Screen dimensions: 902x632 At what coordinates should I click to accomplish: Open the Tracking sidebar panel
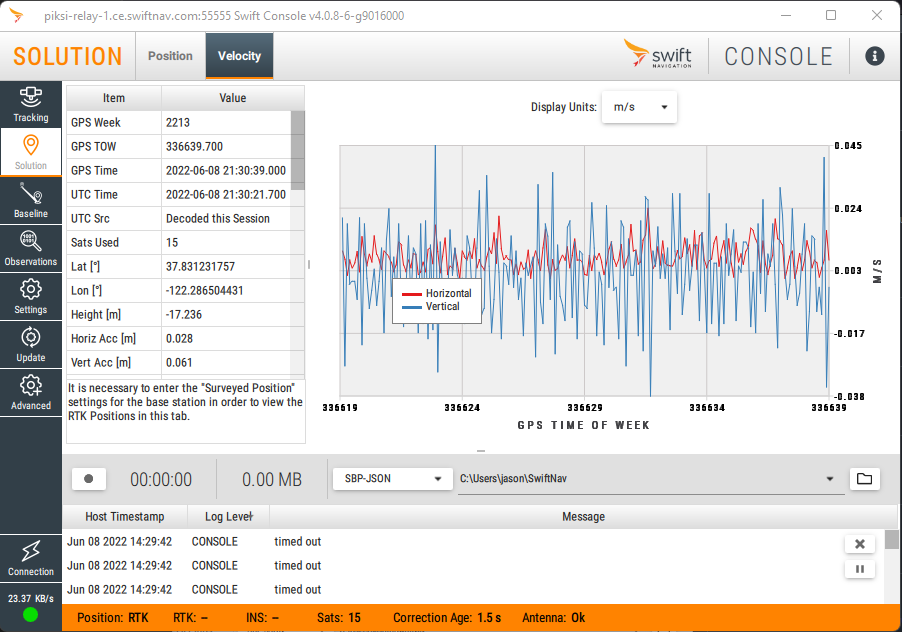[x=30, y=104]
